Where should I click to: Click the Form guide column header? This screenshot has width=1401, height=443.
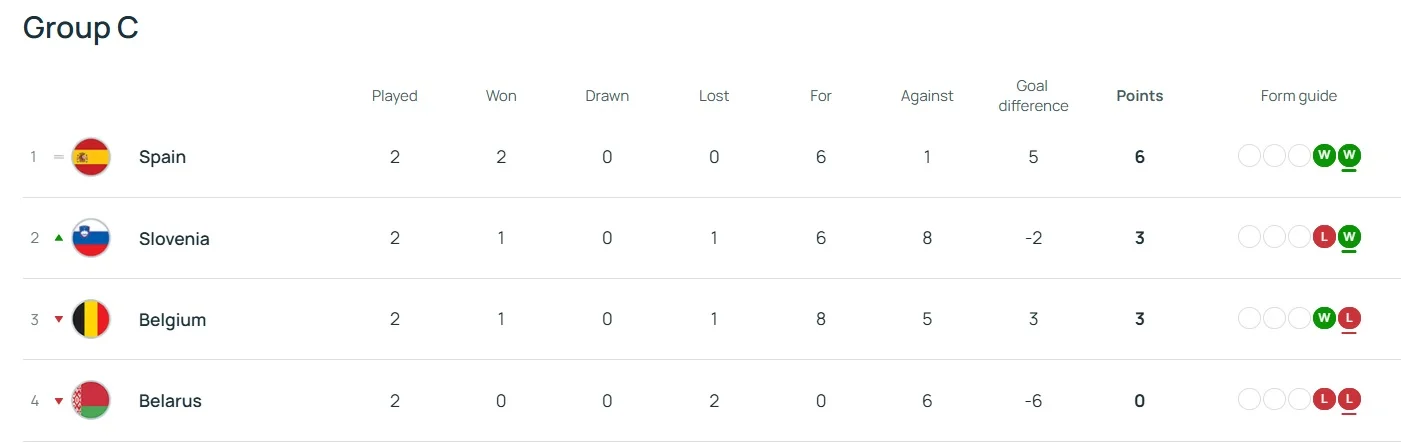(x=1298, y=96)
